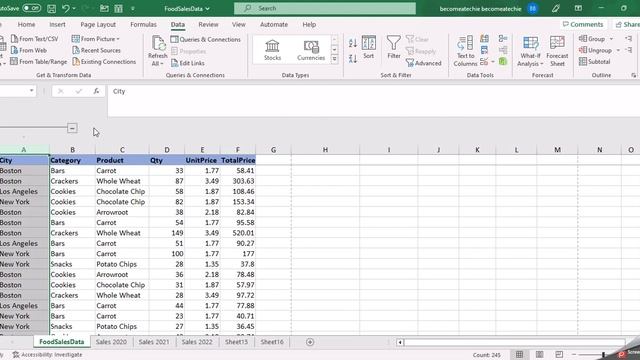
Task: Open the Home ribbon tab
Action: (27, 24)
